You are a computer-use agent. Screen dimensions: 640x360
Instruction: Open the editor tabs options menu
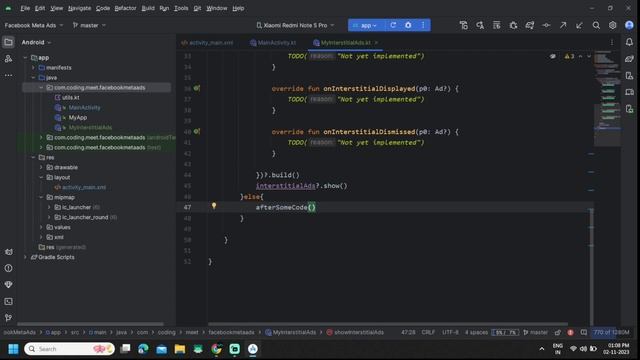tap(611, 42)
